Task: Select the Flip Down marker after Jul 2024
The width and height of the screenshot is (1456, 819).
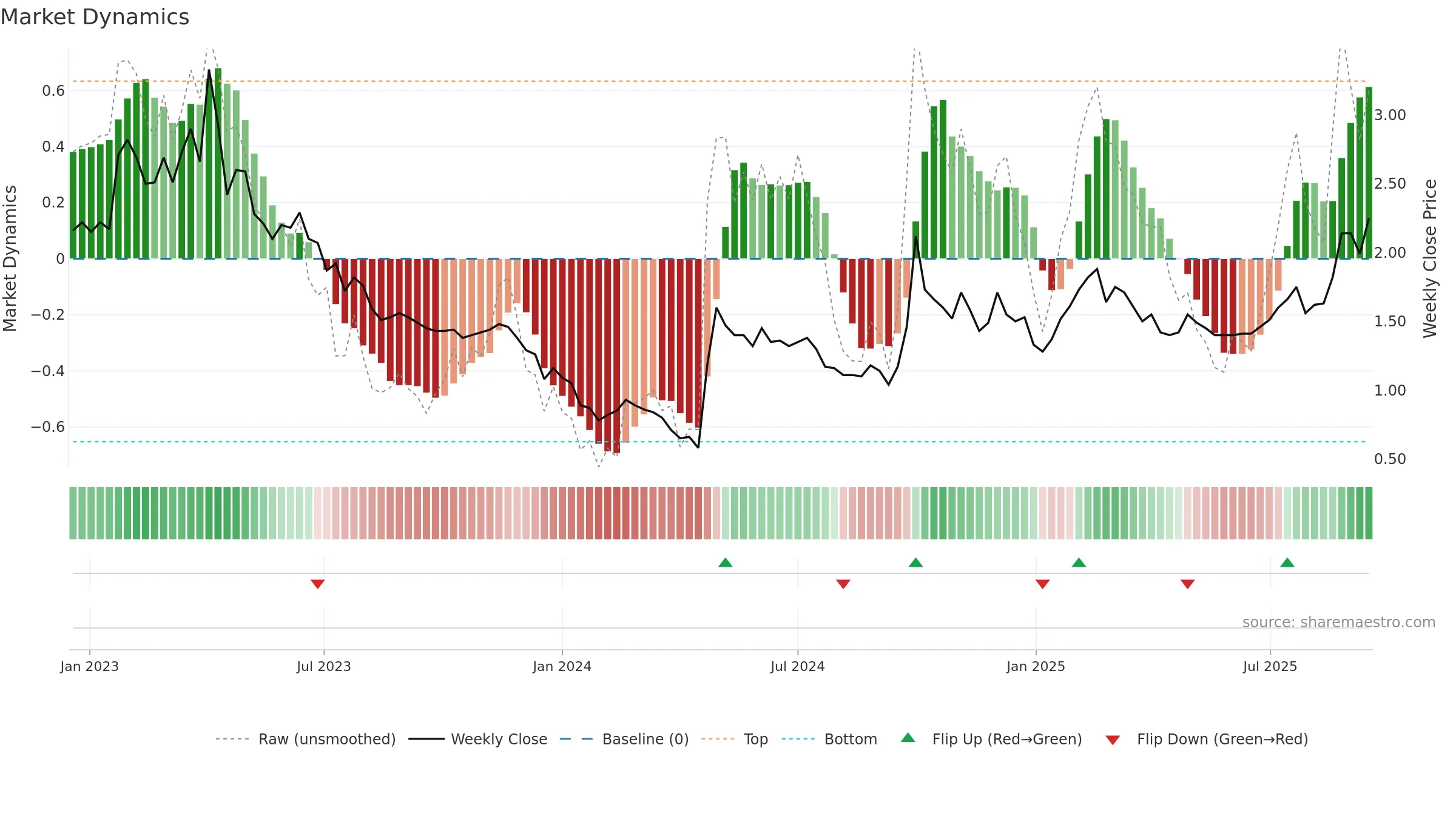Action: 843,584
